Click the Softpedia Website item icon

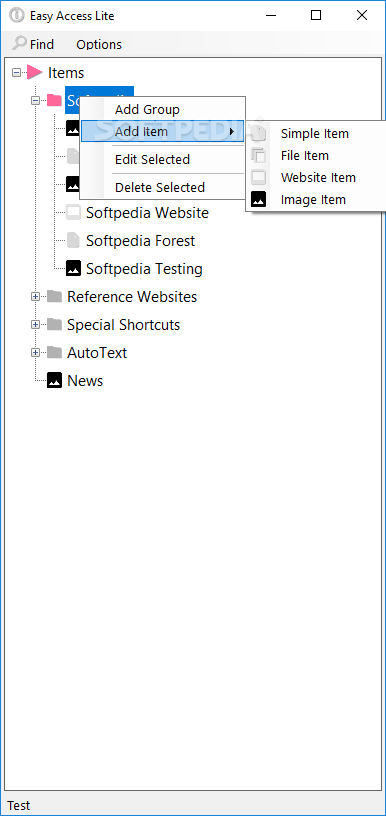pyautogui.click(x=73, y=212)
